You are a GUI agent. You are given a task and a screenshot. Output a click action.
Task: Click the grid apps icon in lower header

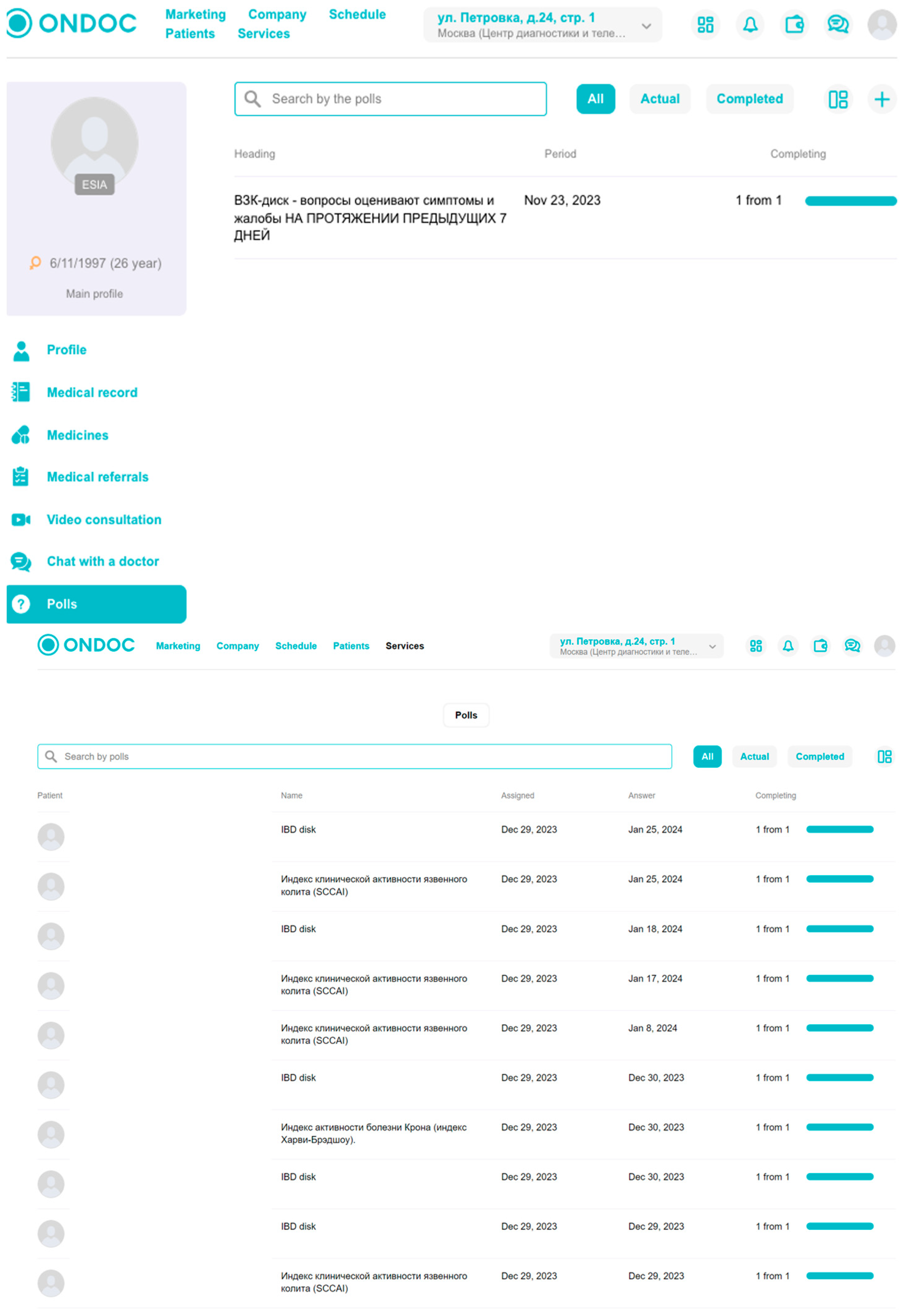click(x=756, y=645)
